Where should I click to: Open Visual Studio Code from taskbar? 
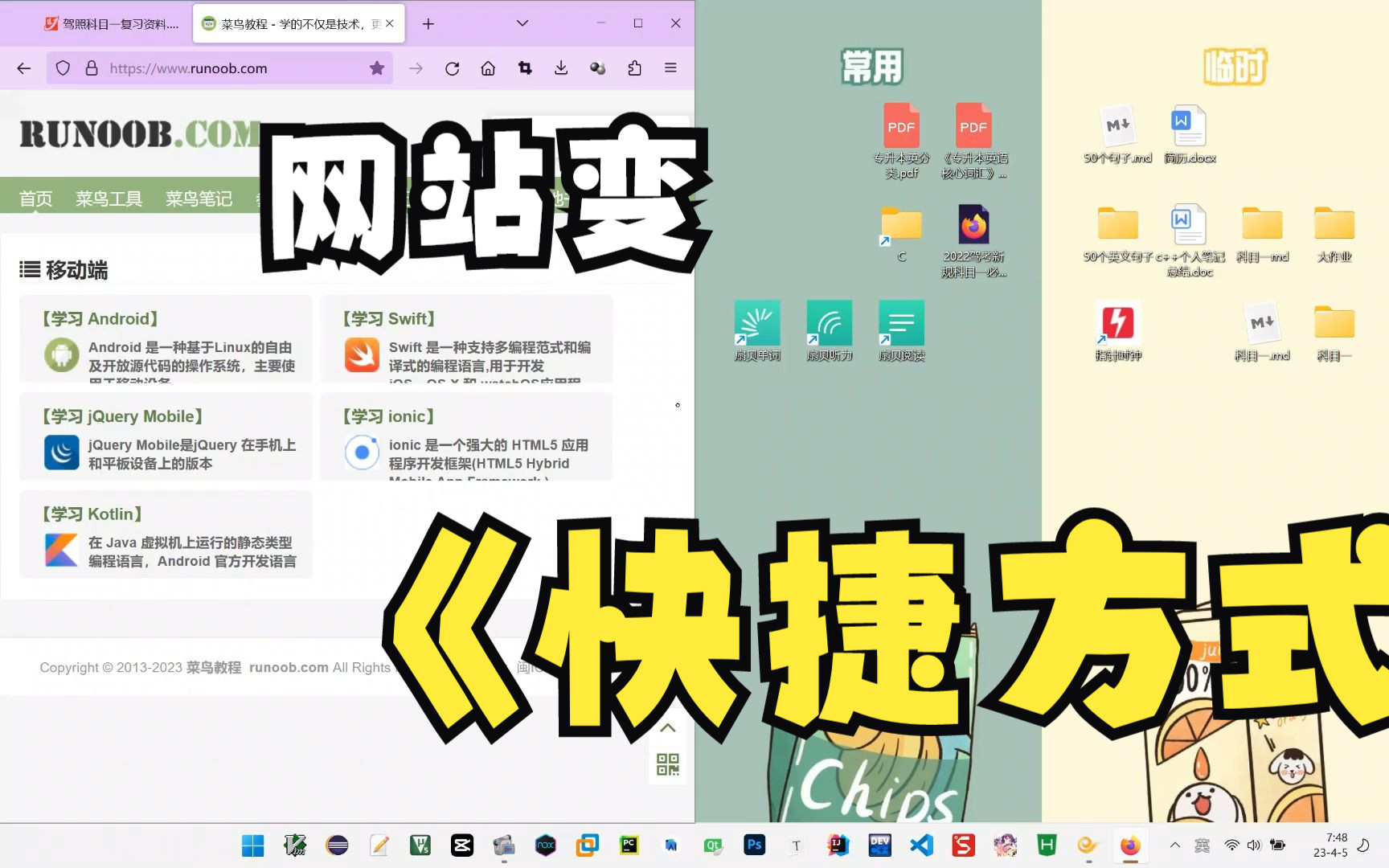click(x=921, y=845)
